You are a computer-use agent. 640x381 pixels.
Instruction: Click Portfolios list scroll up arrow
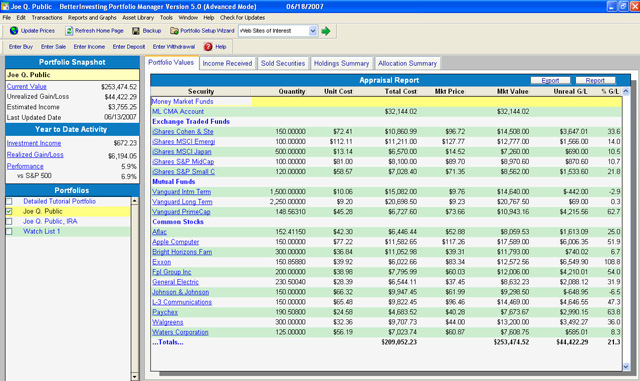point(134,201)
